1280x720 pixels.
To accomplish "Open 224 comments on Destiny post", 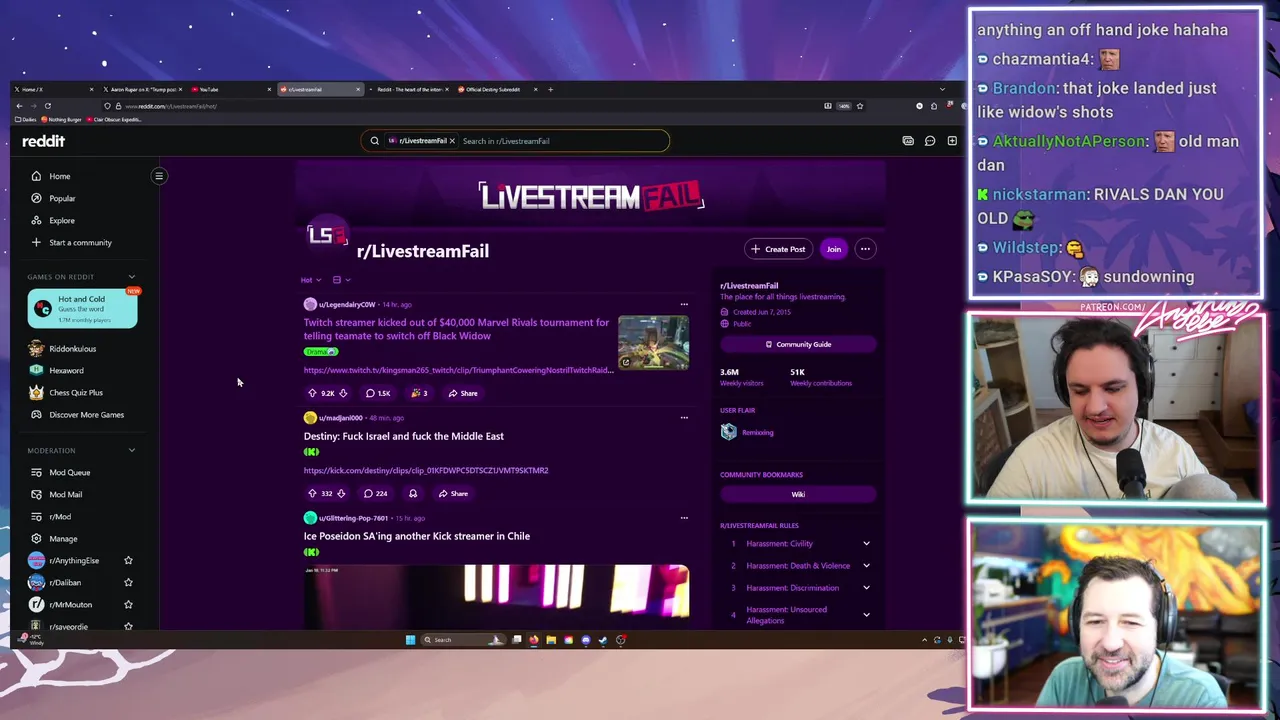I will (376, 493).
